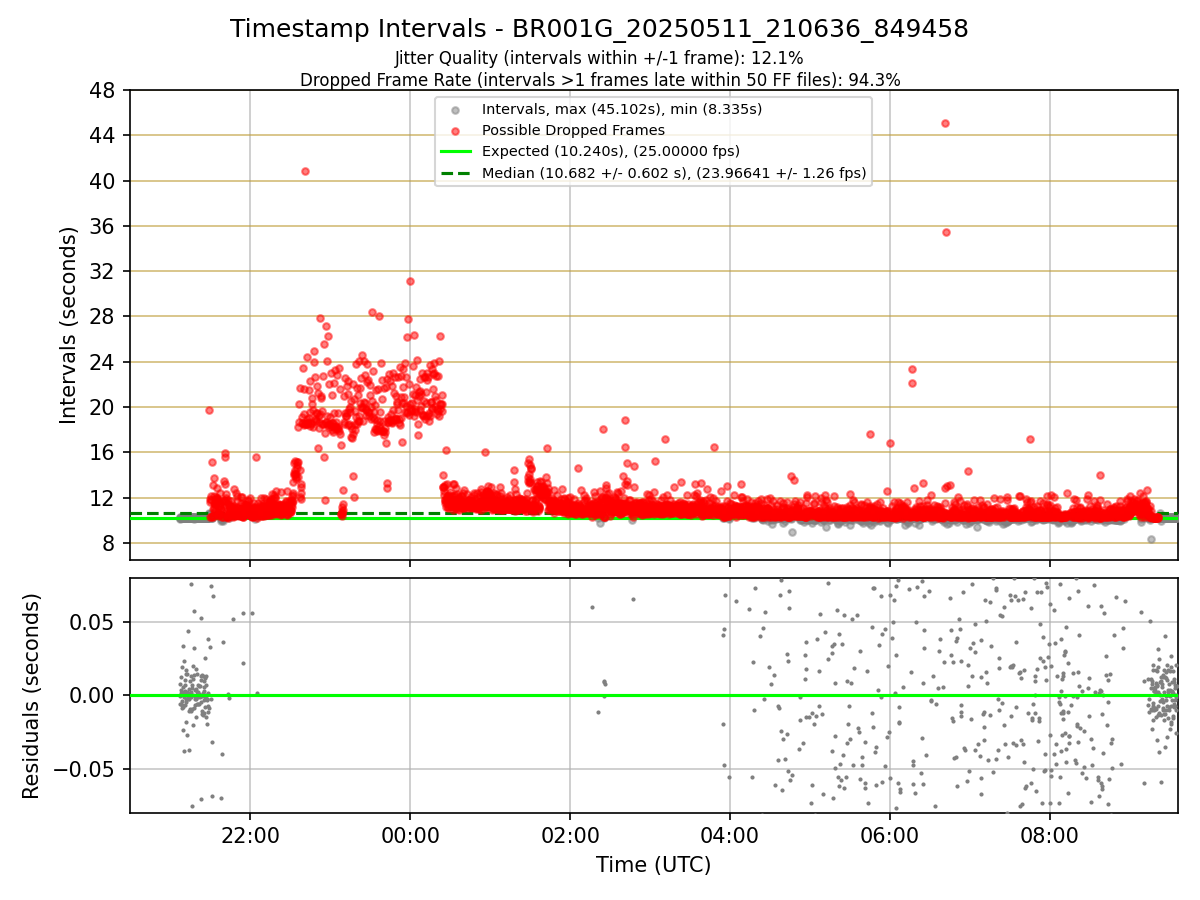The height and width of the screenshot is (900, 1200).
Task: Click the gray marker icon for 'Intervals' in the legend
Action: click(455, 110)
